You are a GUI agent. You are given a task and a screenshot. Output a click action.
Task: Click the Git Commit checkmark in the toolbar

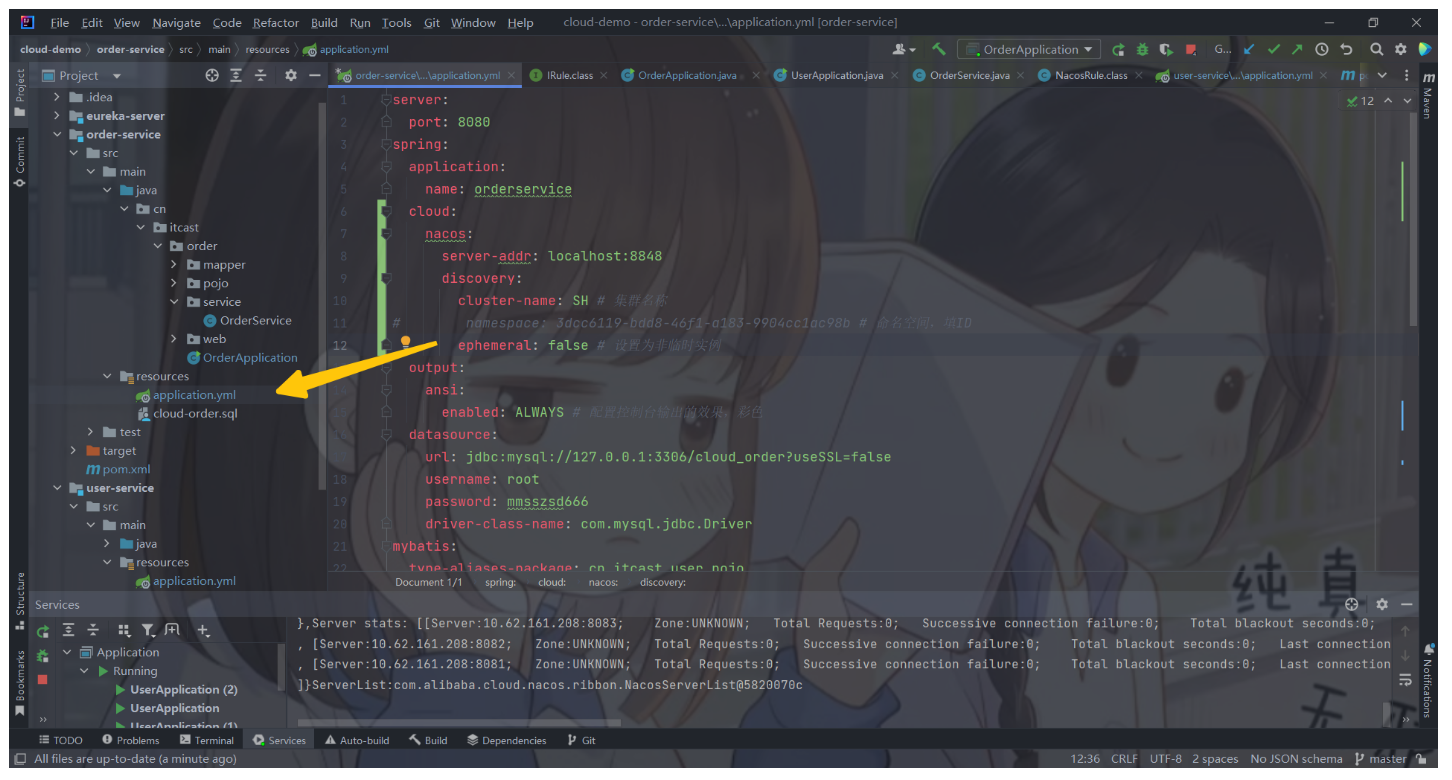click(1273, 49)
